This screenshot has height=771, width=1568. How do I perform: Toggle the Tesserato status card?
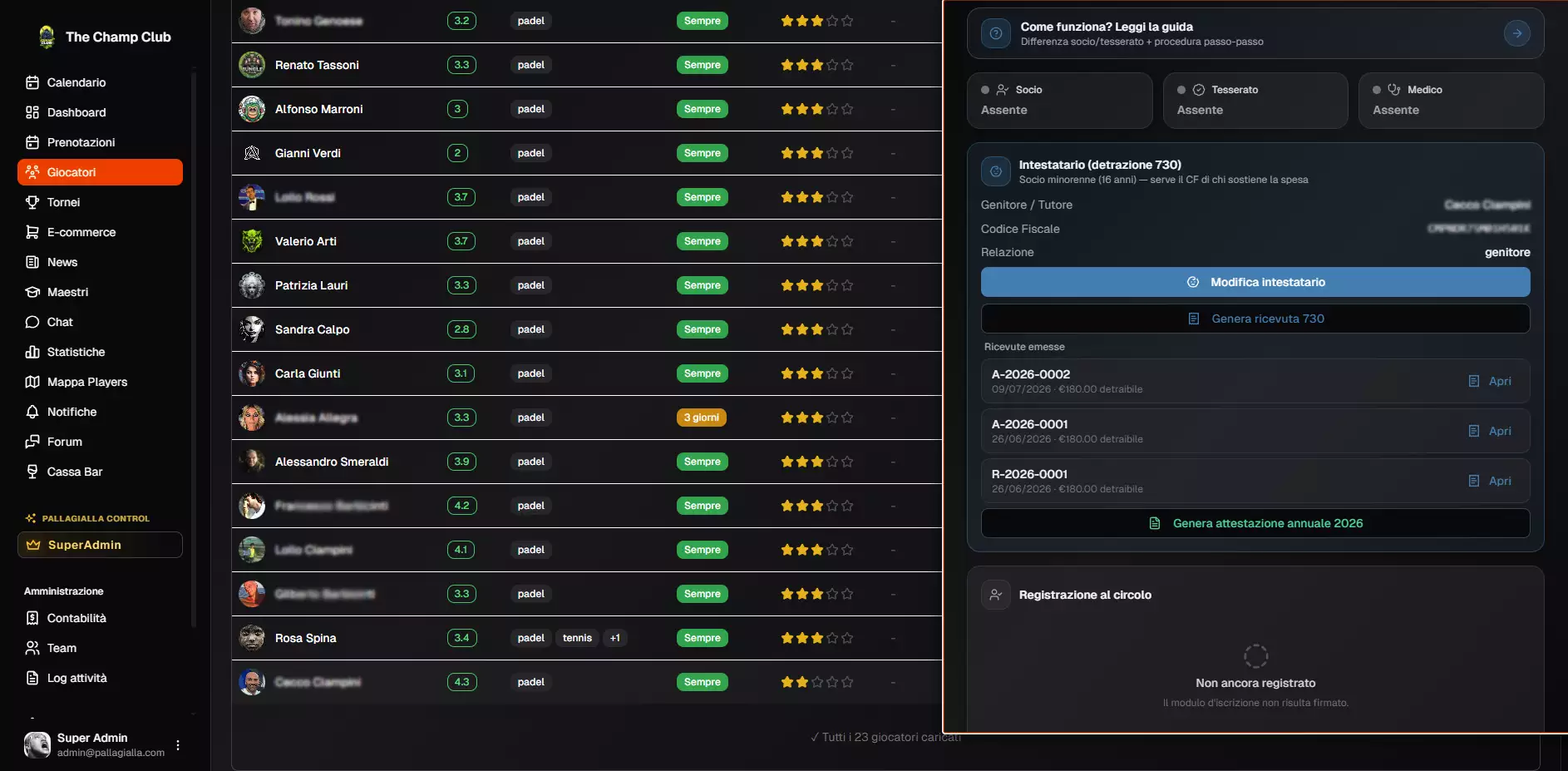(x=1255, y=100)
